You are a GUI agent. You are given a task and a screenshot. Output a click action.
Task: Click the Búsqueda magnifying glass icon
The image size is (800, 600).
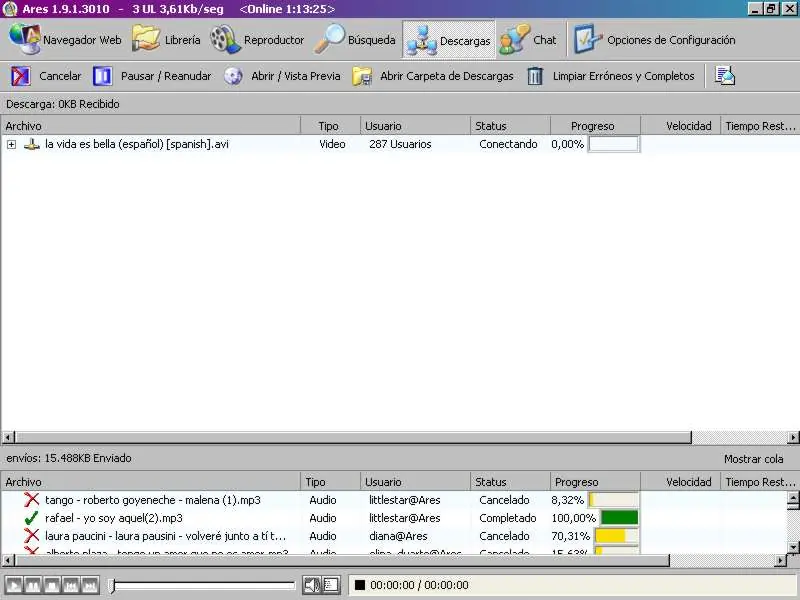click(x=329, y=39)
